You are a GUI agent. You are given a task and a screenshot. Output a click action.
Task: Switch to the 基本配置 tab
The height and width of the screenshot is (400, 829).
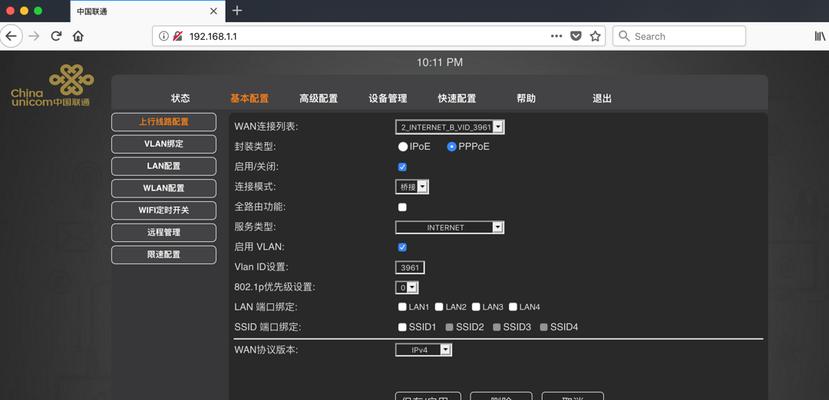pyautogui.click(x=250, y=98)
